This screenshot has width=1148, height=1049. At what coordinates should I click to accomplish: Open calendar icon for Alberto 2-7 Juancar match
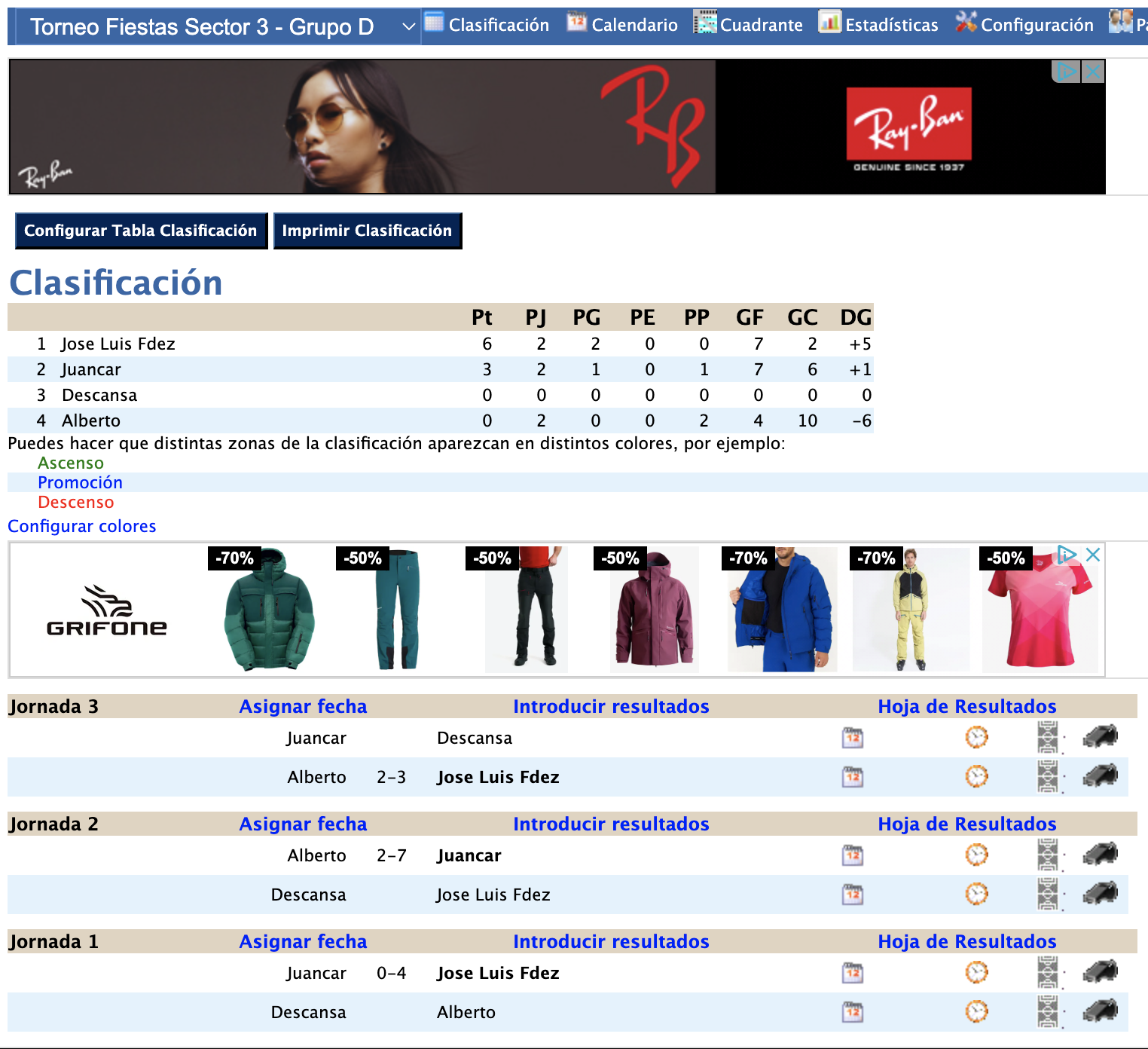pos(853,855)
